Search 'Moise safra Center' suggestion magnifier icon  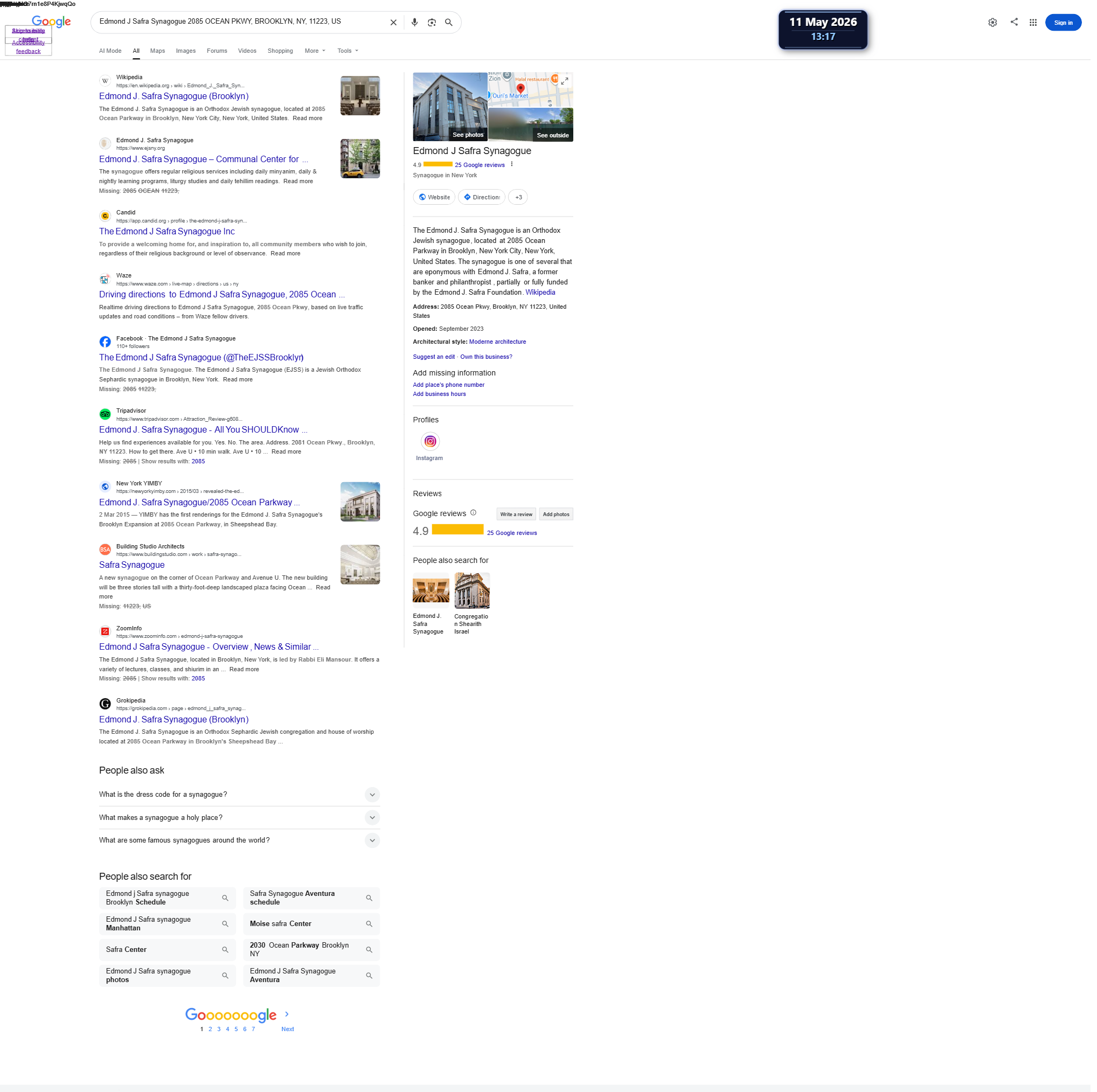coord(371,928)
